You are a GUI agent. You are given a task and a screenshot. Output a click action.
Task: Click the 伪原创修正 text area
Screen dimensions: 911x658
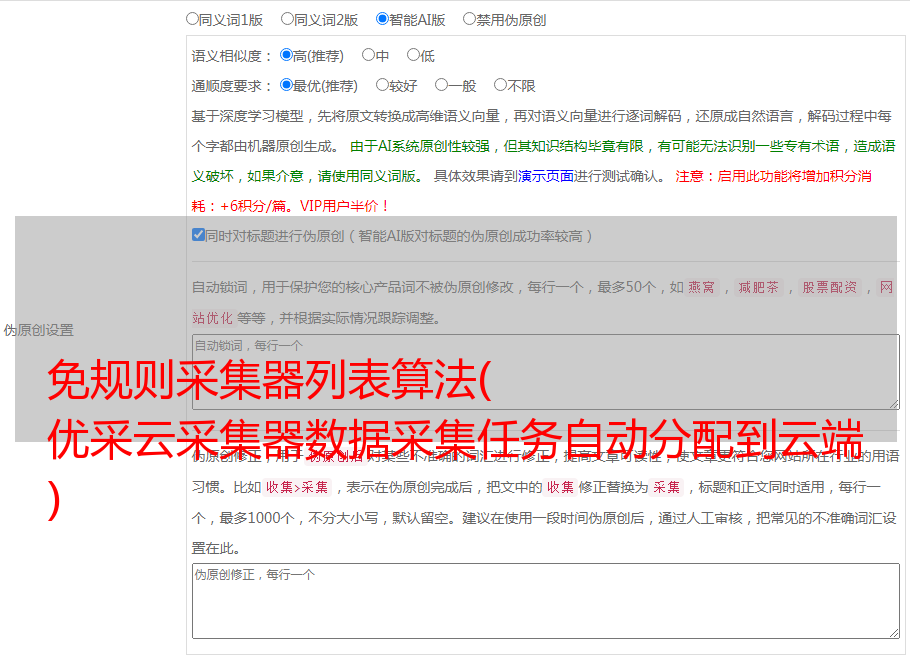(x=546, y=601)
